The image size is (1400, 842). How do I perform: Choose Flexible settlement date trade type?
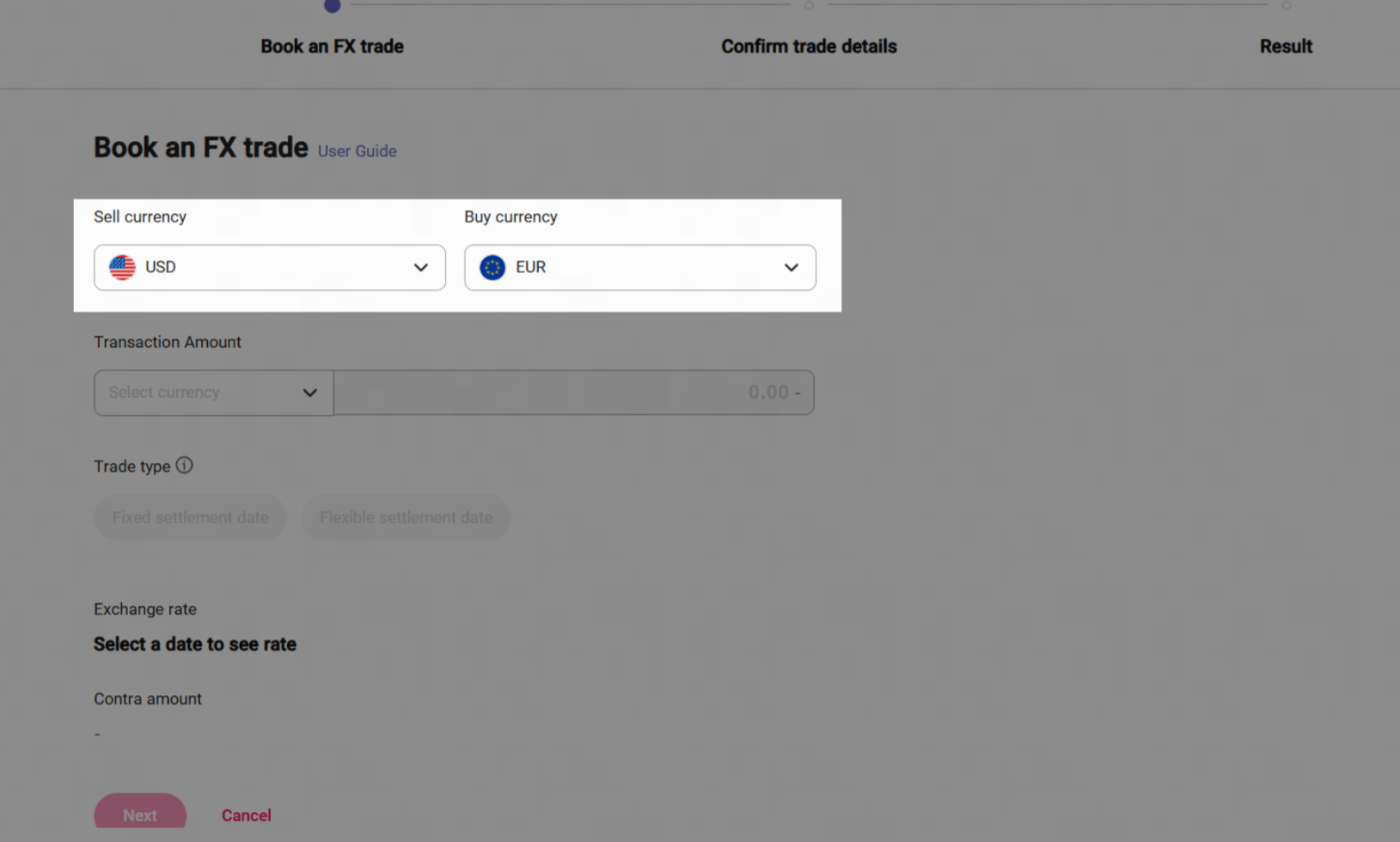click(x=406, y=517)
